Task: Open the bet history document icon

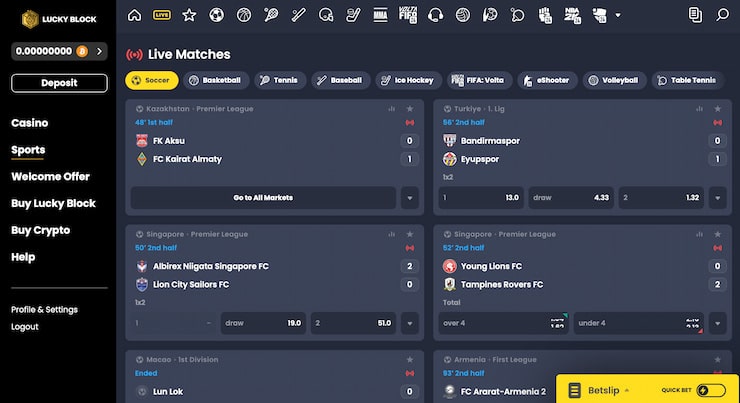Action: (x=695, y=15)
